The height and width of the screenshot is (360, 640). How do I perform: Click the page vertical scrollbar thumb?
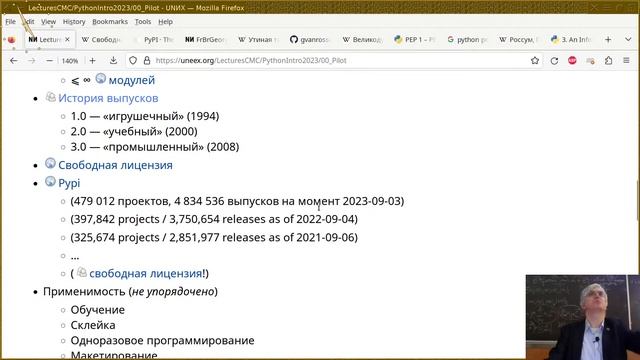(638, 201)
